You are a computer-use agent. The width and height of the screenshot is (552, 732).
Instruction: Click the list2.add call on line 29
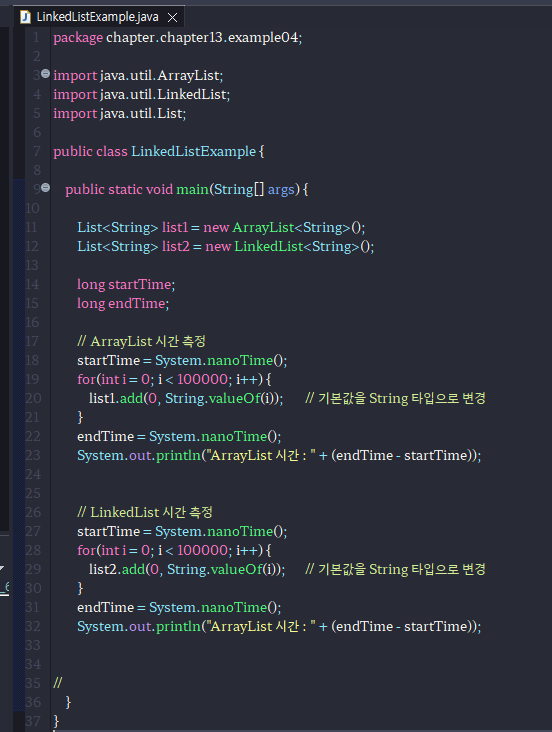click(x=187, y=569)
